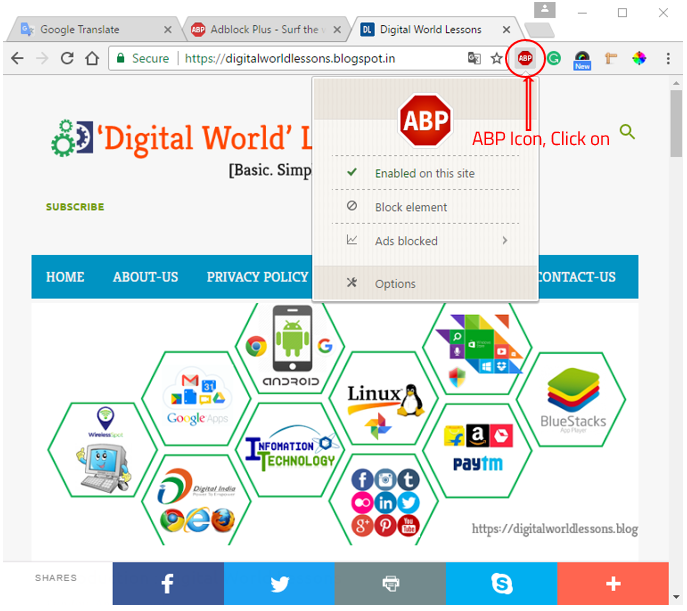Click the Digital India browsers hexagon

(197, 501)
